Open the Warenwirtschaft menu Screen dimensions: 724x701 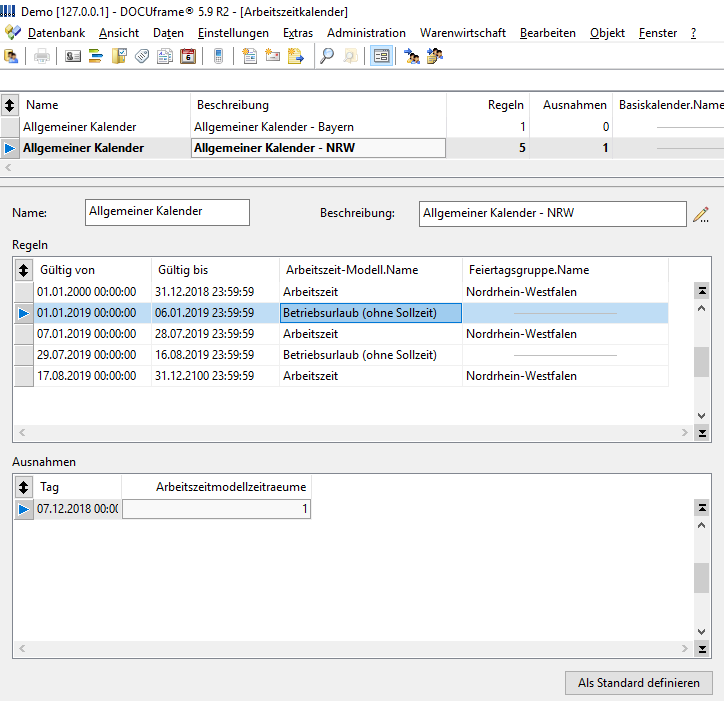click(463, 33)
